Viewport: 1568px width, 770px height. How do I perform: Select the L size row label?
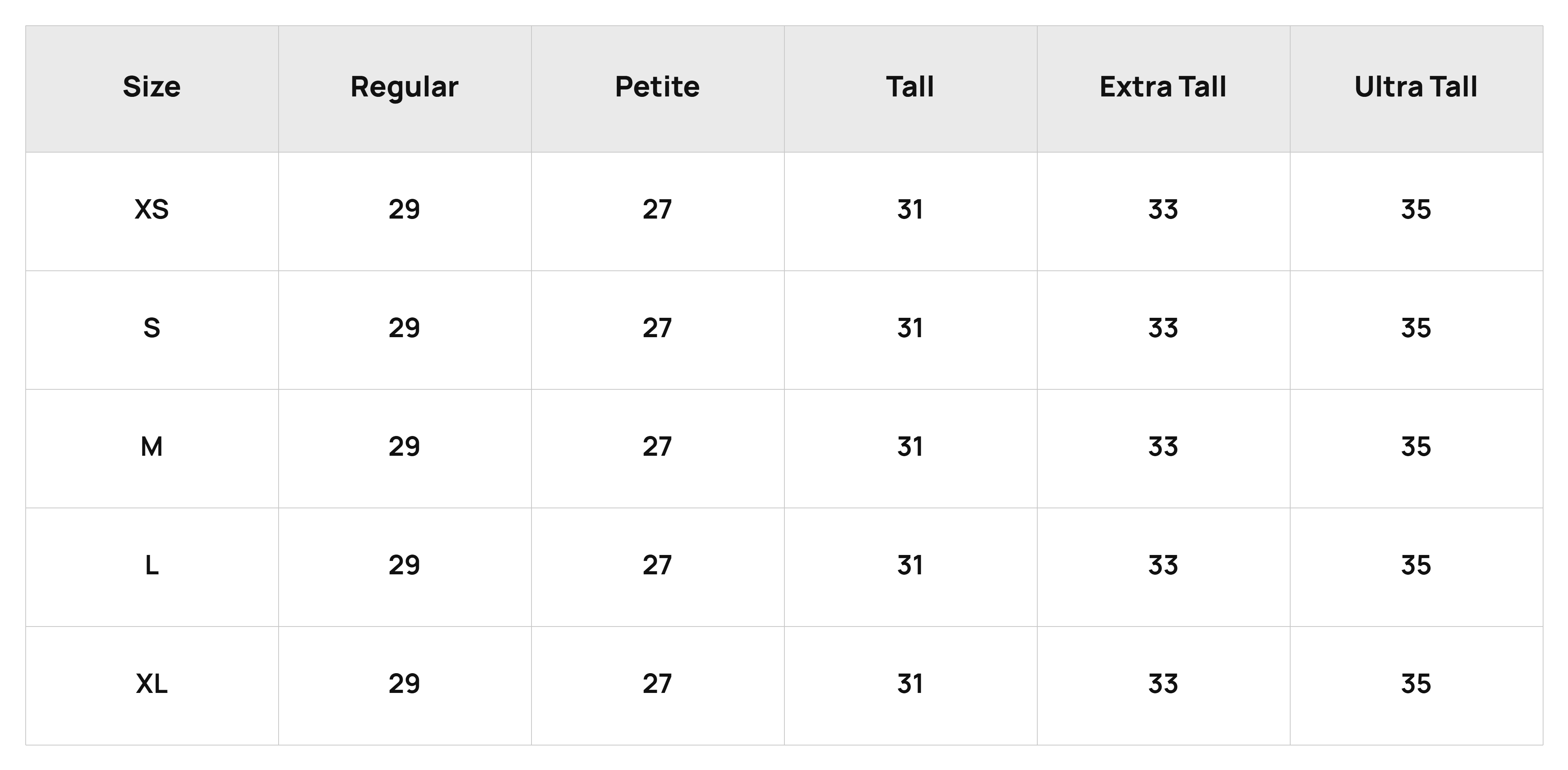pyautogui.click(x=152, y=566)
